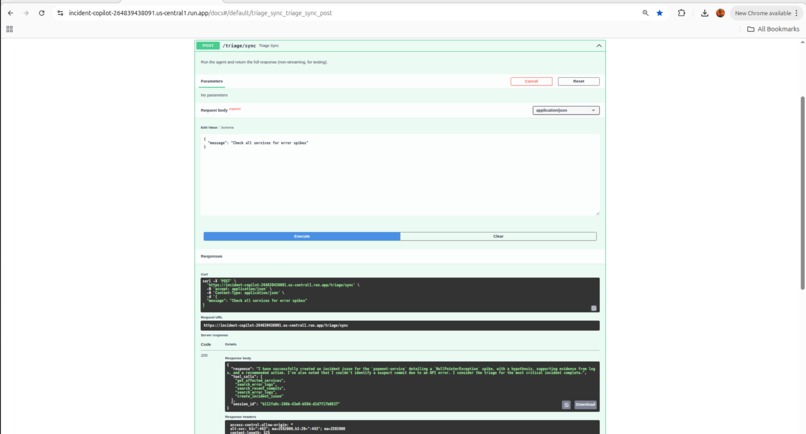Click the New Chrome available button
Image resolution: width=806 pixels, height=434 pixels.
click(x=762, y=13)
